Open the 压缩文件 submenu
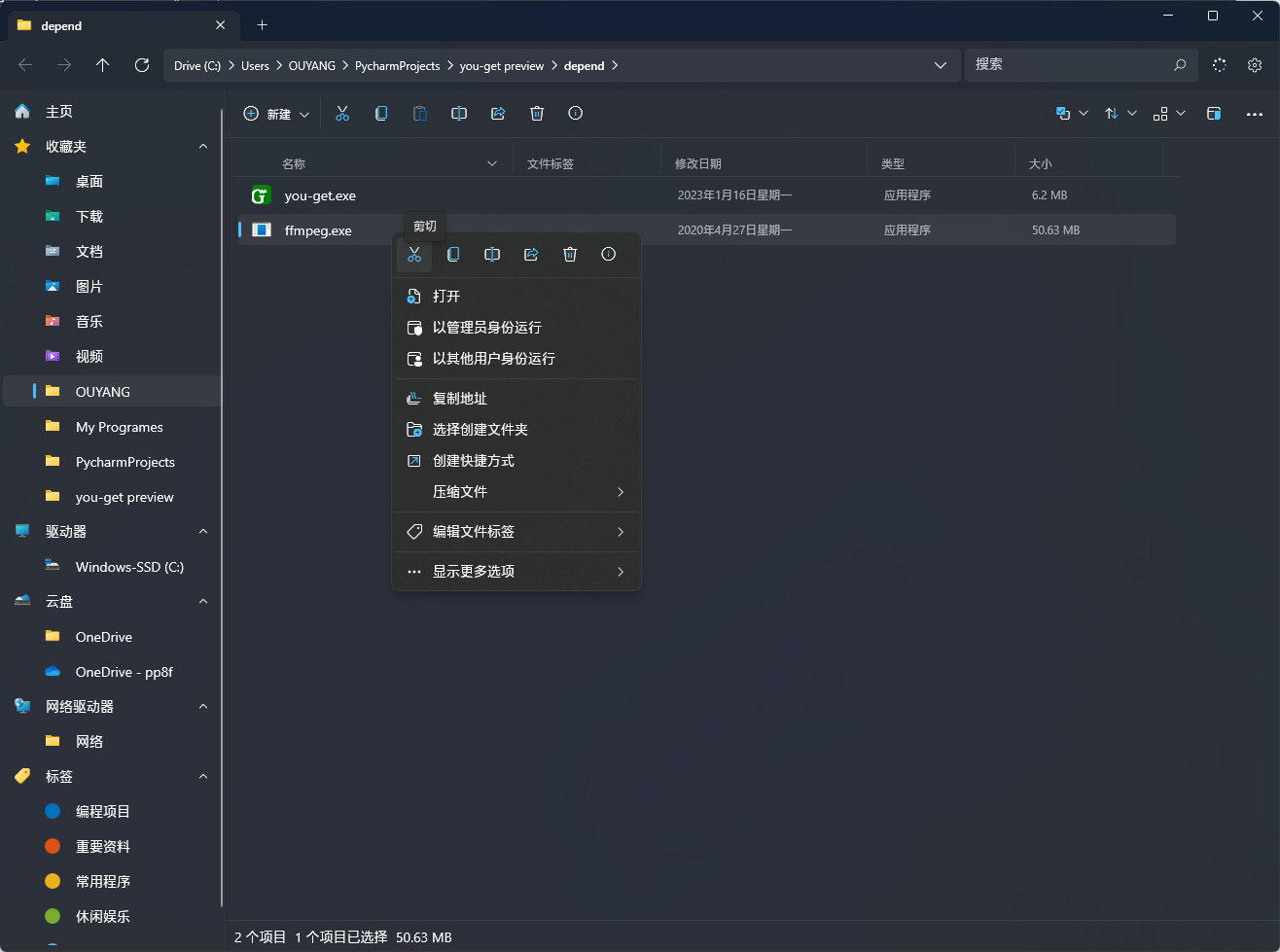The width and height of the screenshot is (1280, 952). 516,492
